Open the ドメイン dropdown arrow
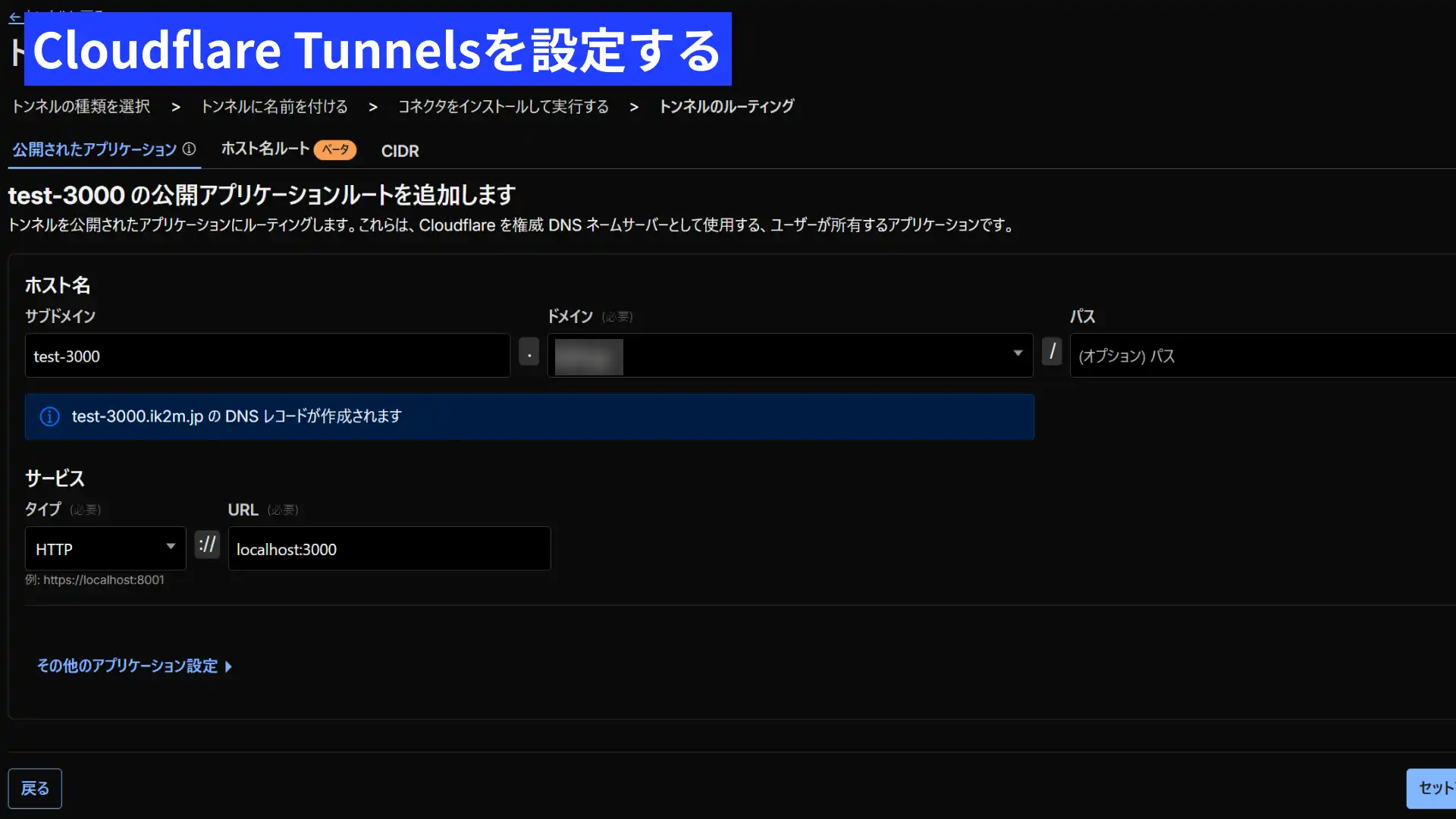Viewport: 1456px width, 819px height. (x=1018, y=353)
